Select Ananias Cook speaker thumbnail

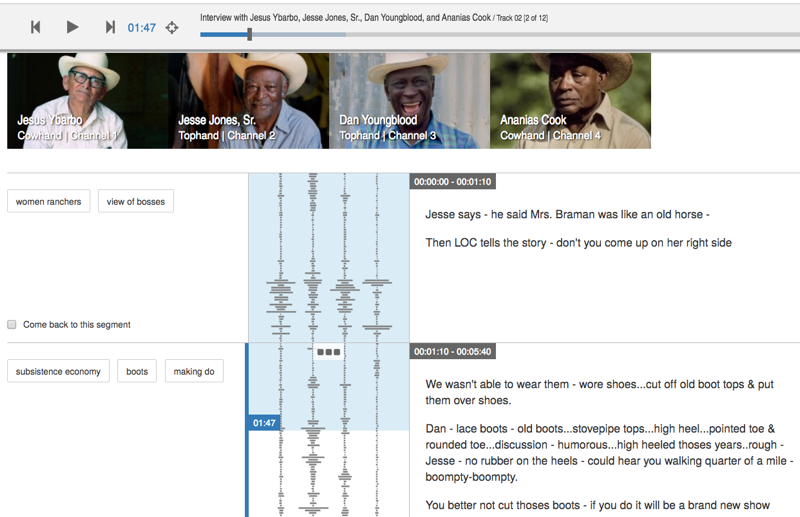point(570,101)
